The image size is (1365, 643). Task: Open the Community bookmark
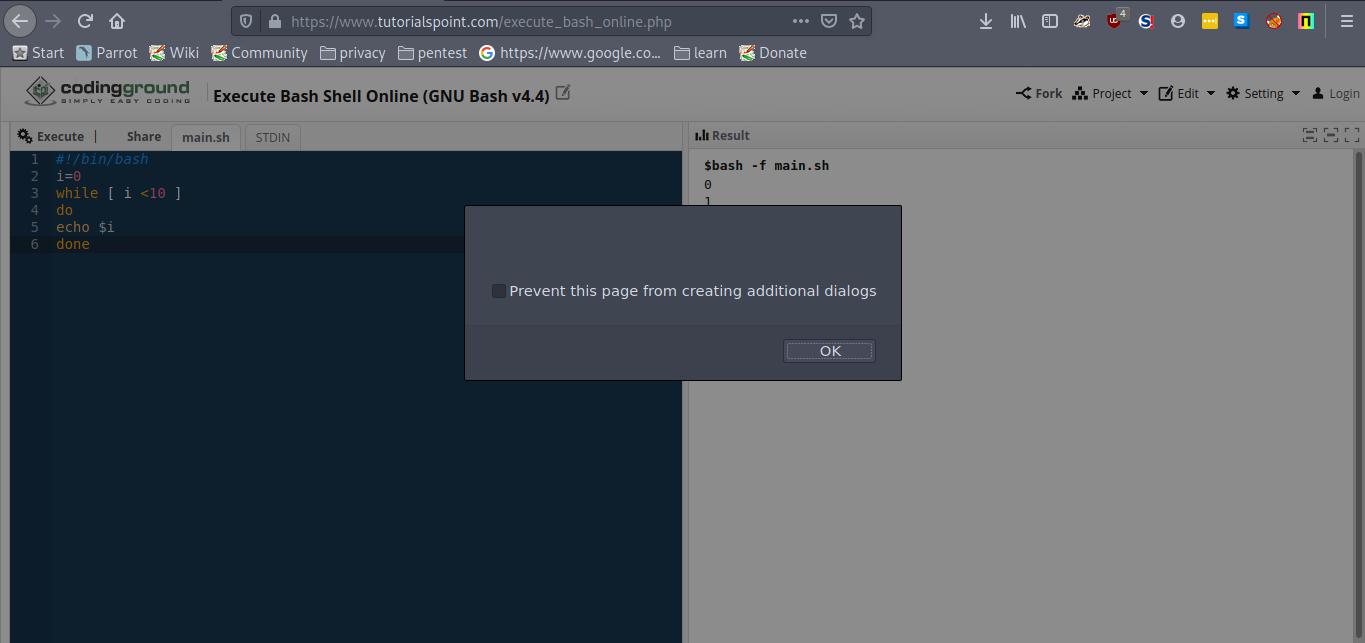(259, 53)
